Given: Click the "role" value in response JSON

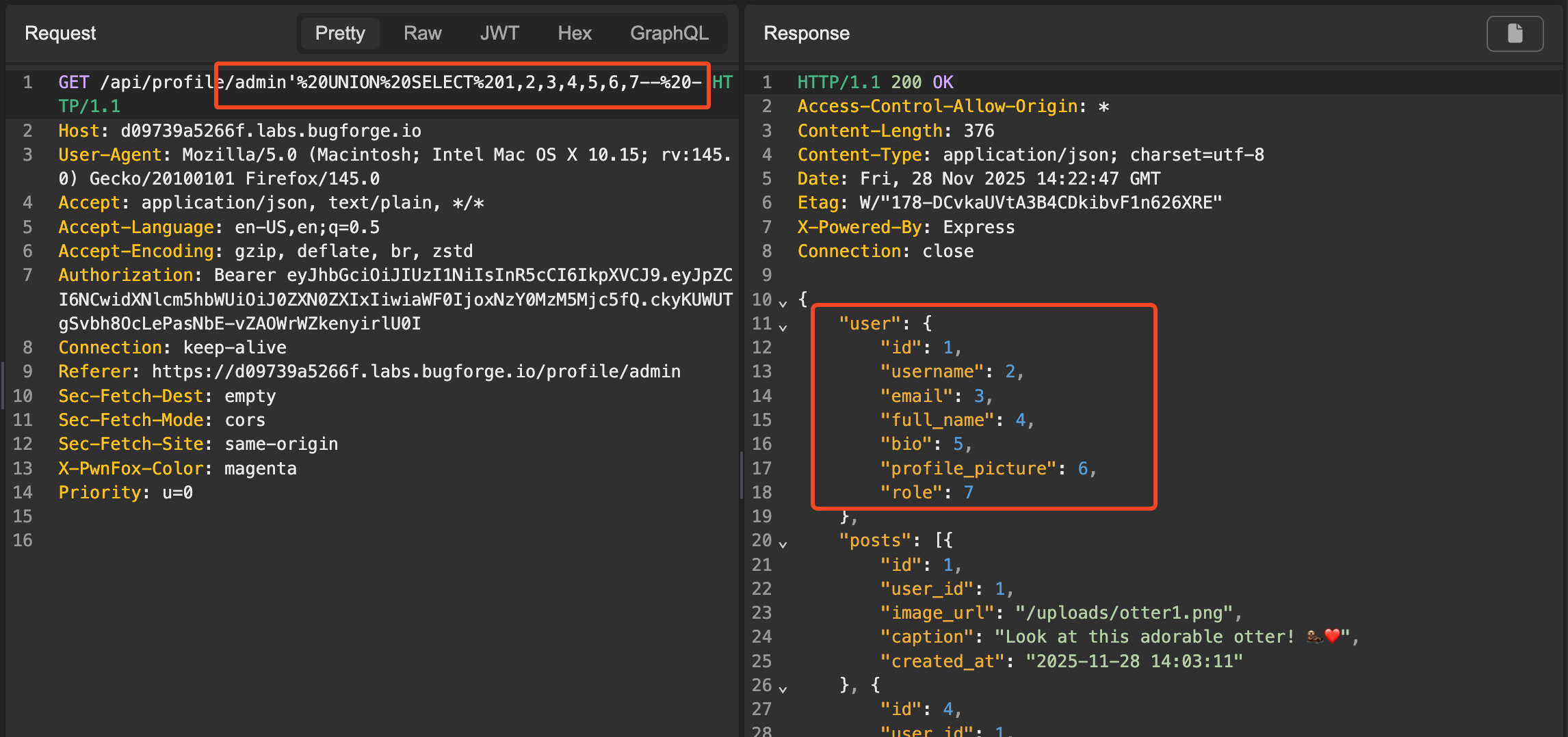Looking at the screenshot, I should 968,492.
